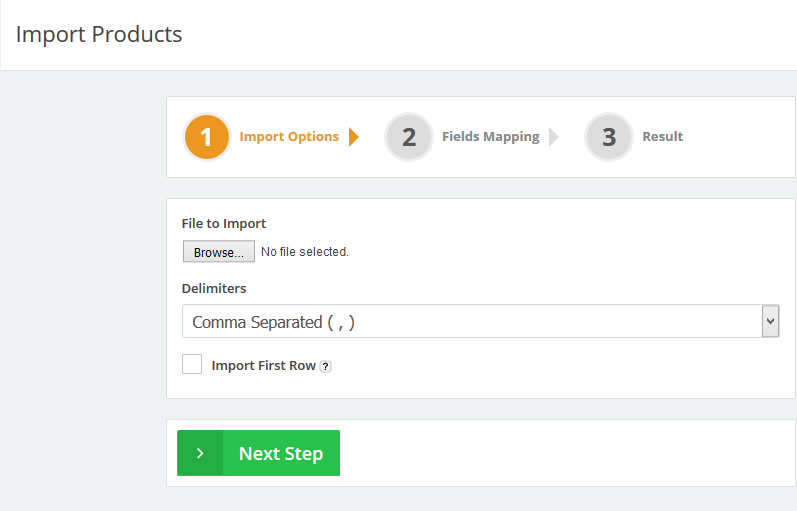The height and width of the screenshot is (511, 797).
Task: Enable the Import First Row checkbox
Action: point(192,365)
